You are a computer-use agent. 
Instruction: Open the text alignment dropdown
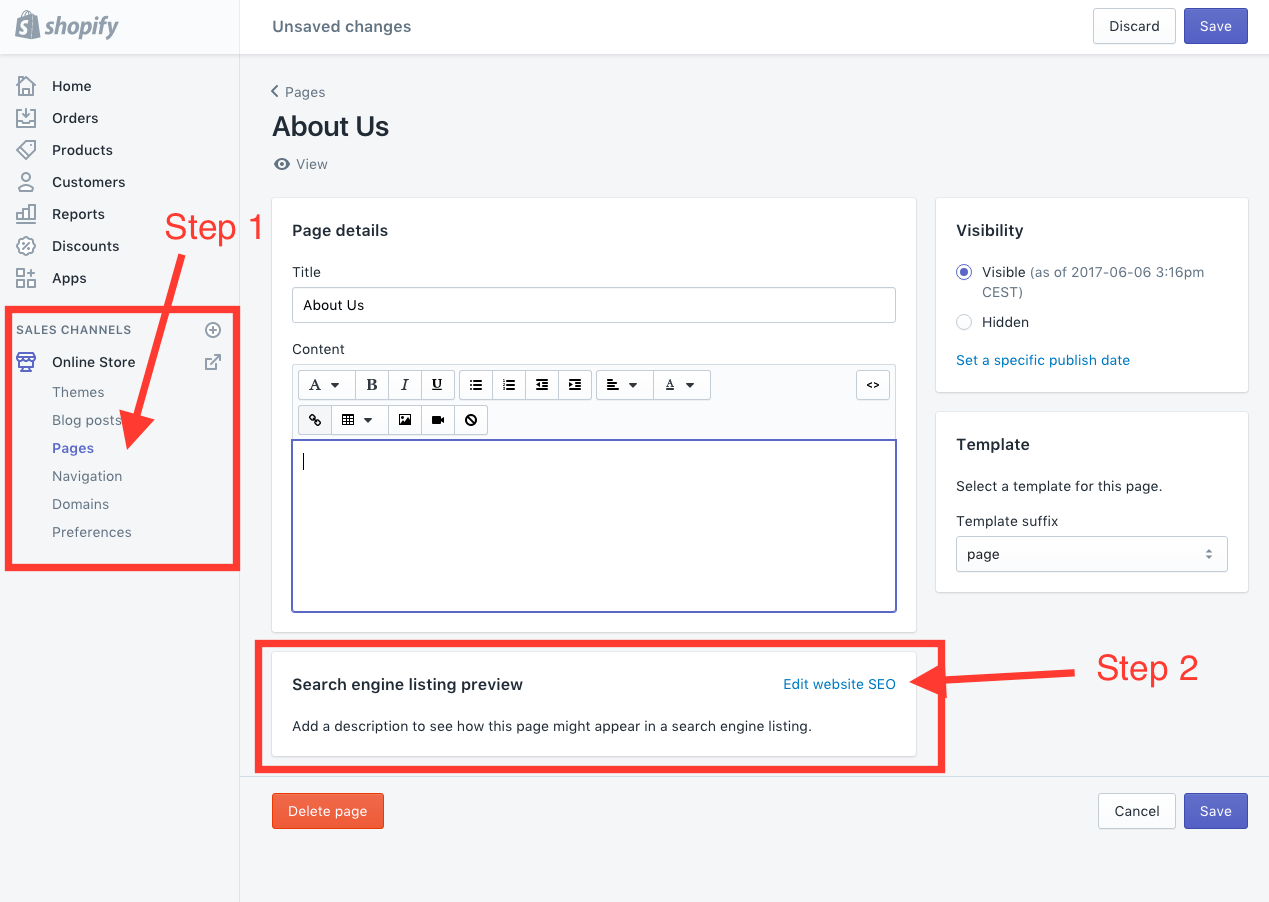click(622, 385)
